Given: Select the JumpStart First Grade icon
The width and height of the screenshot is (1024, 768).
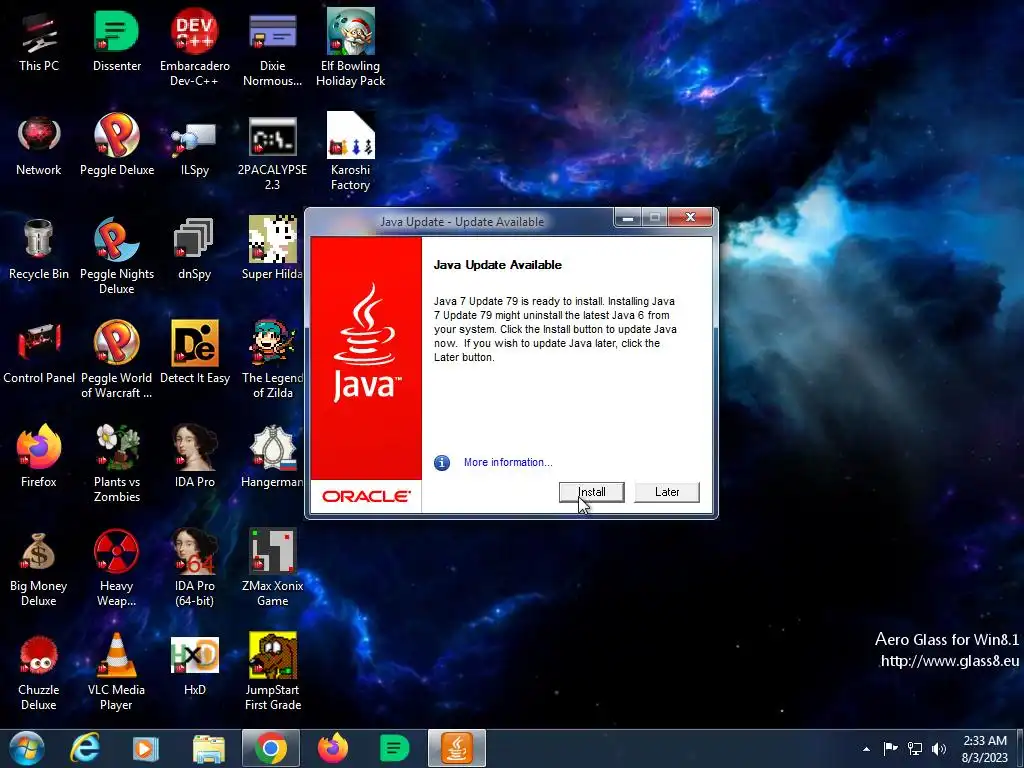Looking at the screenshot, I should pyautogui.click(x=272, y=672).
